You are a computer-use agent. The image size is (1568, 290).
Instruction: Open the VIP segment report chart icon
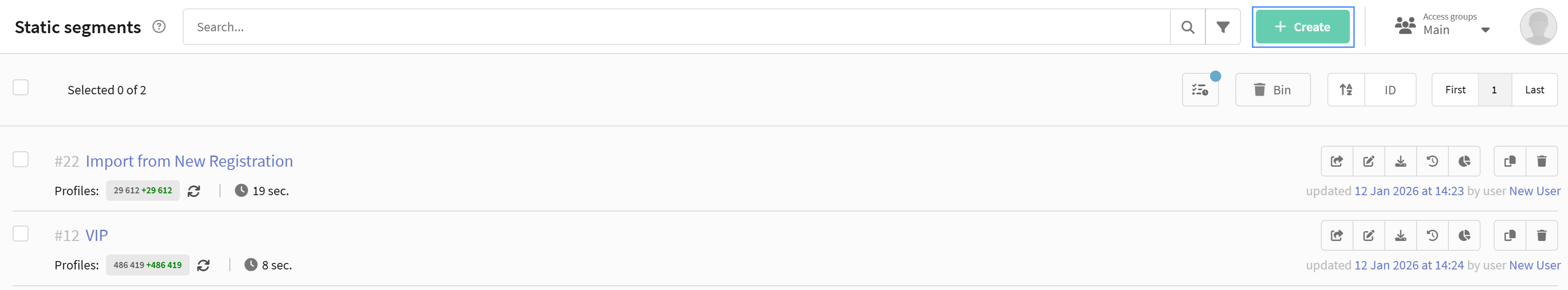1464,235
